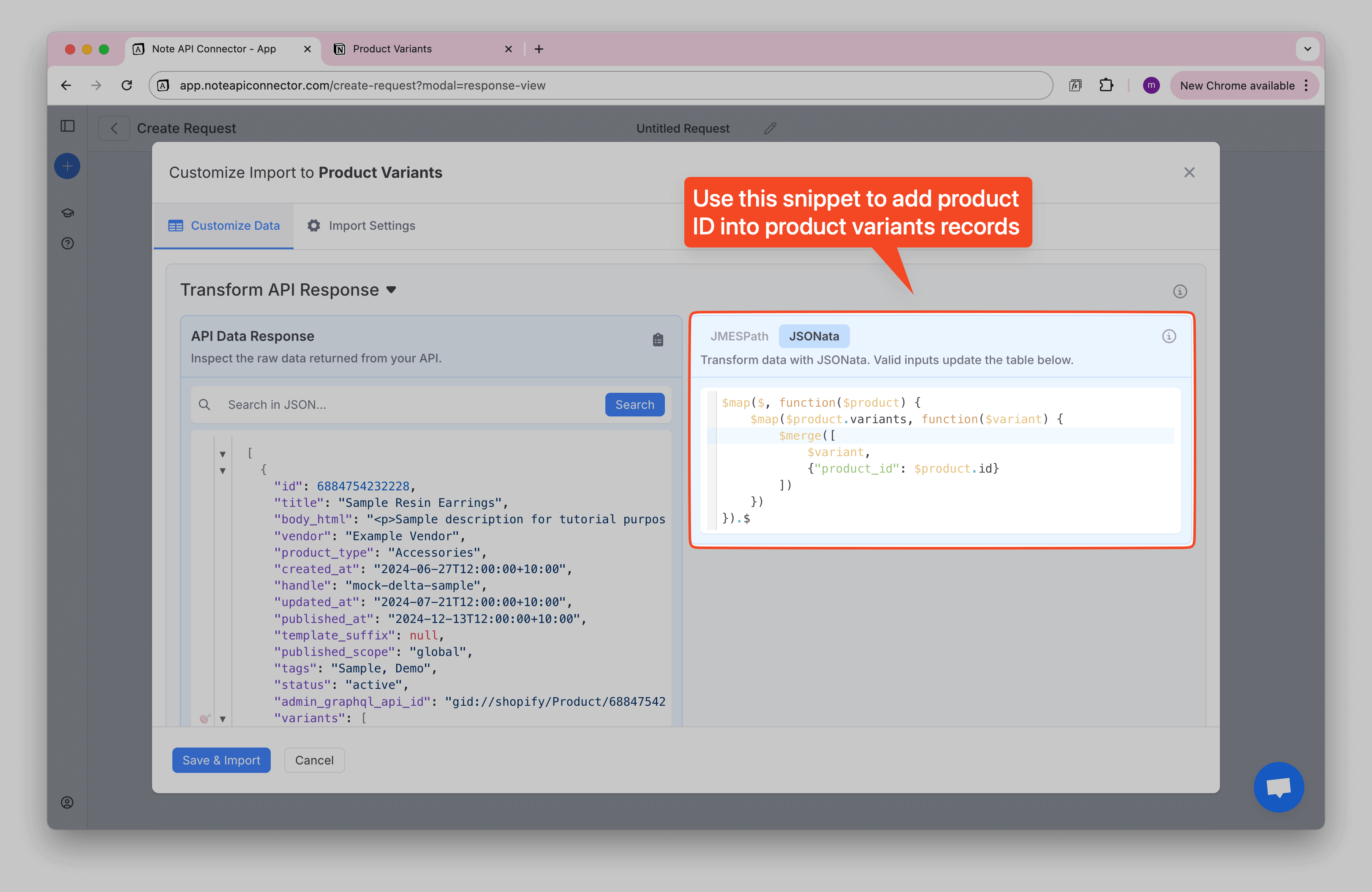Open the chat support bubble
Viewport: 1372px width, 892px height.
1278,786
